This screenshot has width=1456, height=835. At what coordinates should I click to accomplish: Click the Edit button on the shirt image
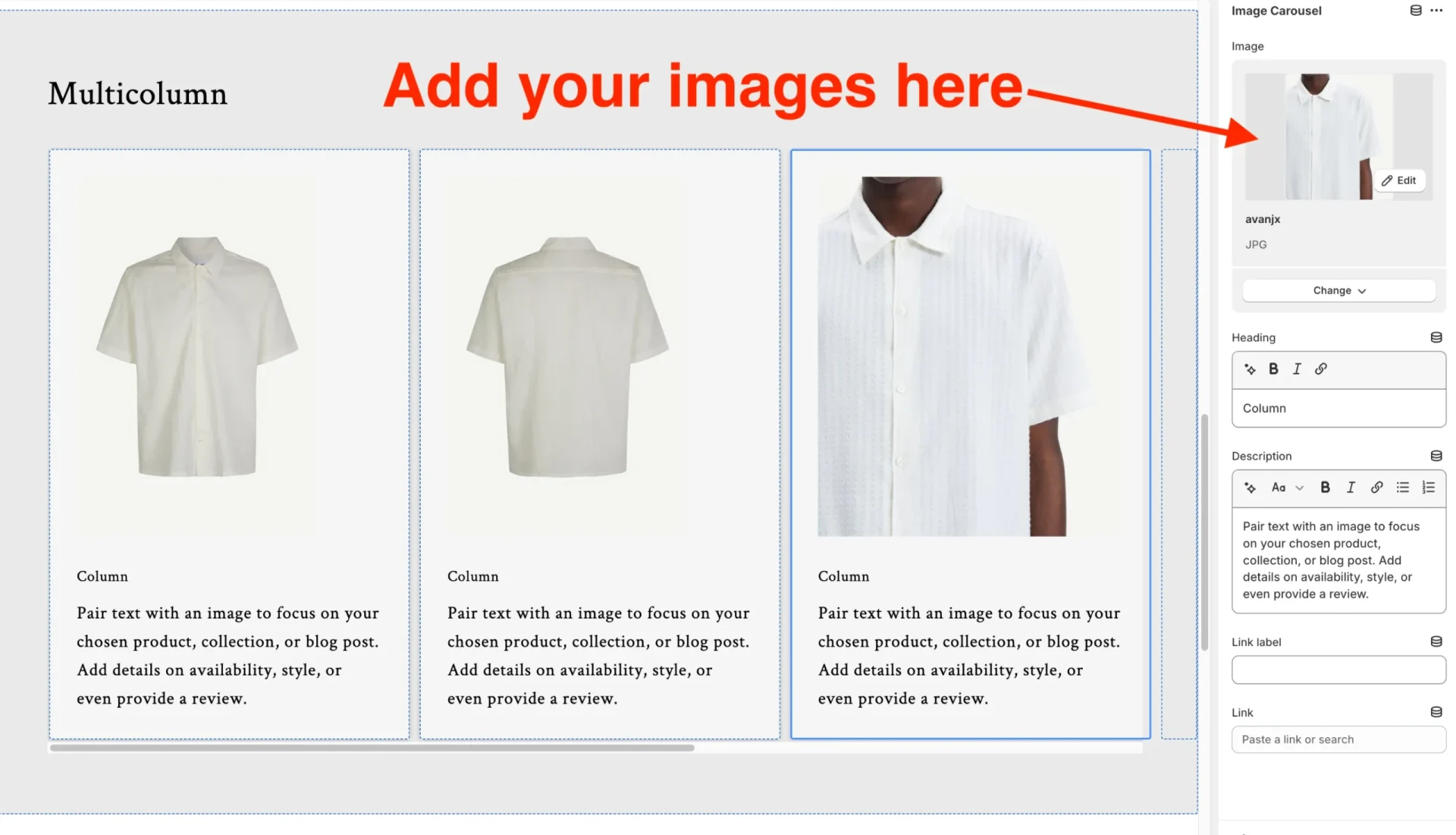pyautogui.click(x=1399, y=180)
